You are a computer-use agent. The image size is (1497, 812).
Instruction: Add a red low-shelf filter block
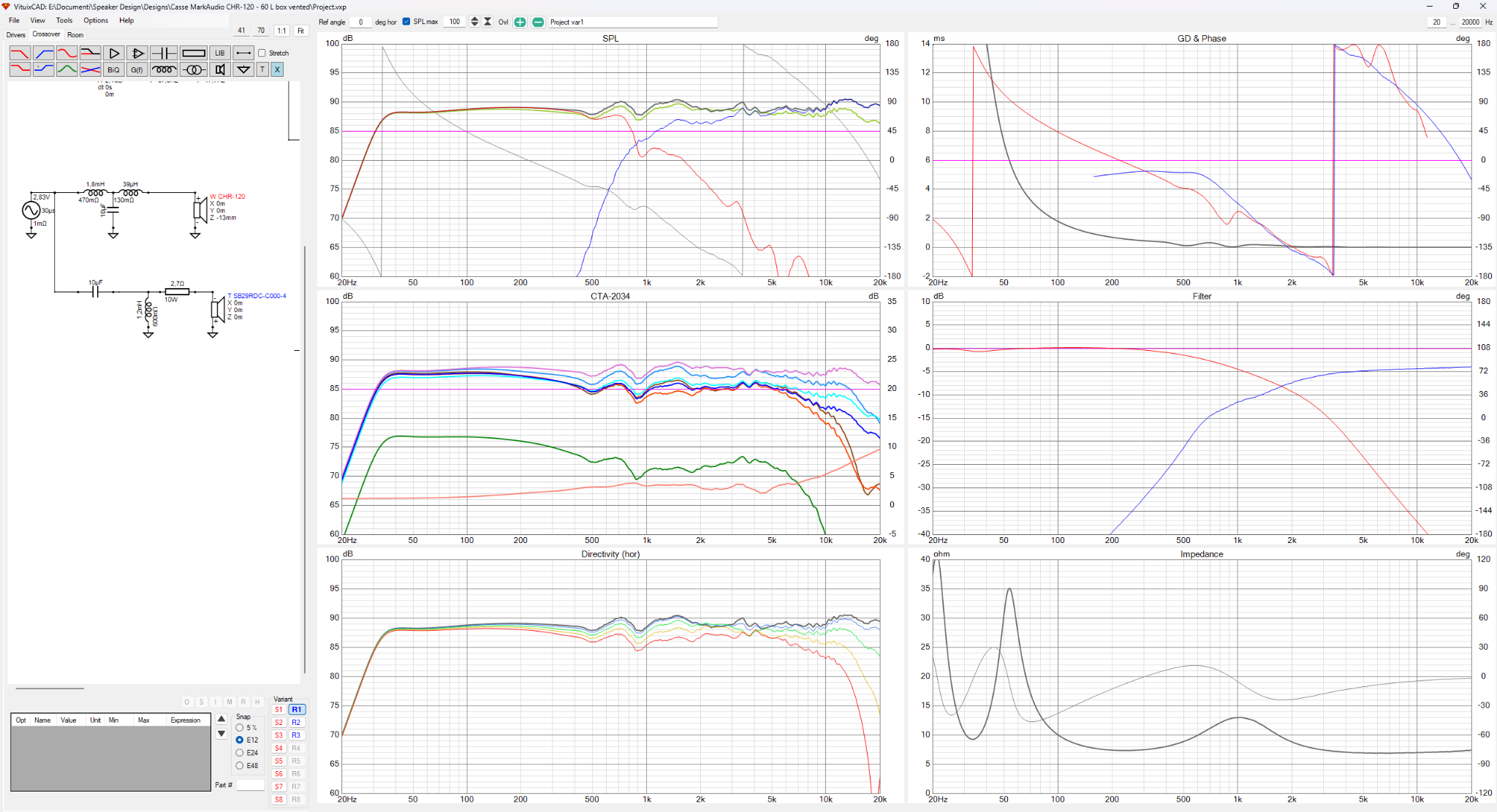click(20, 69)
